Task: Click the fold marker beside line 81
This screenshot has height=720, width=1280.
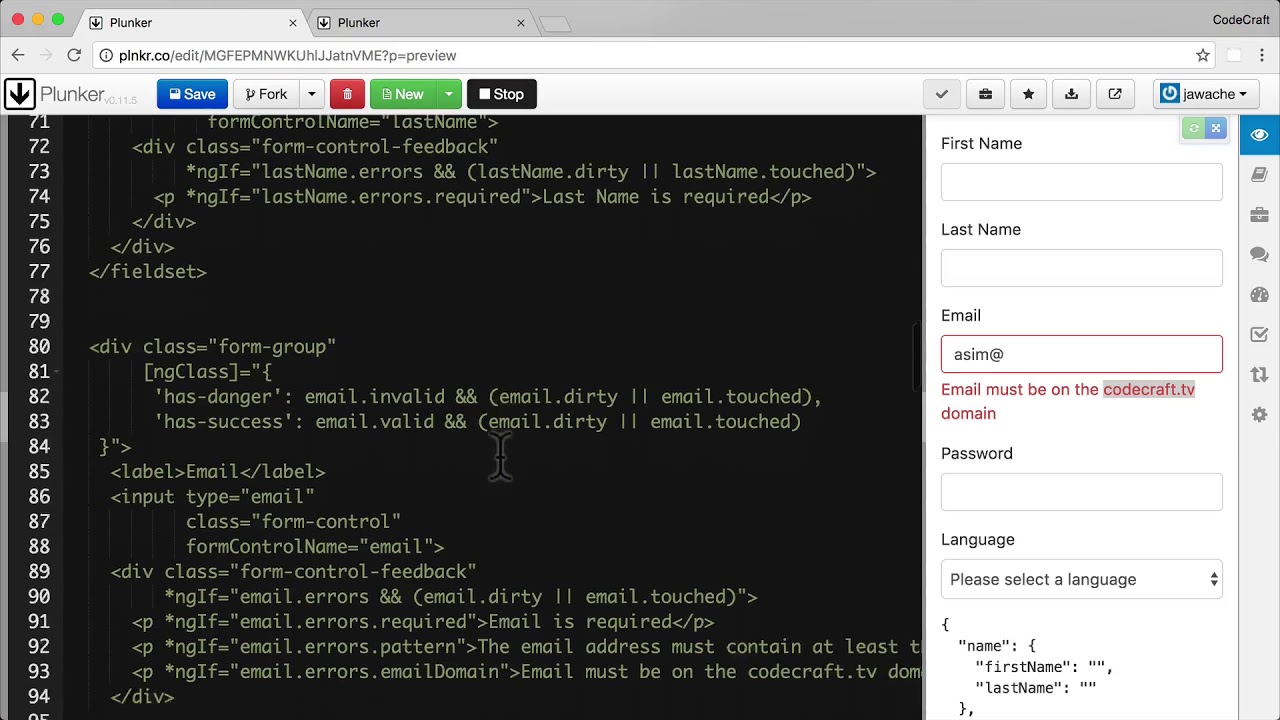Action: tap(57, 372)
